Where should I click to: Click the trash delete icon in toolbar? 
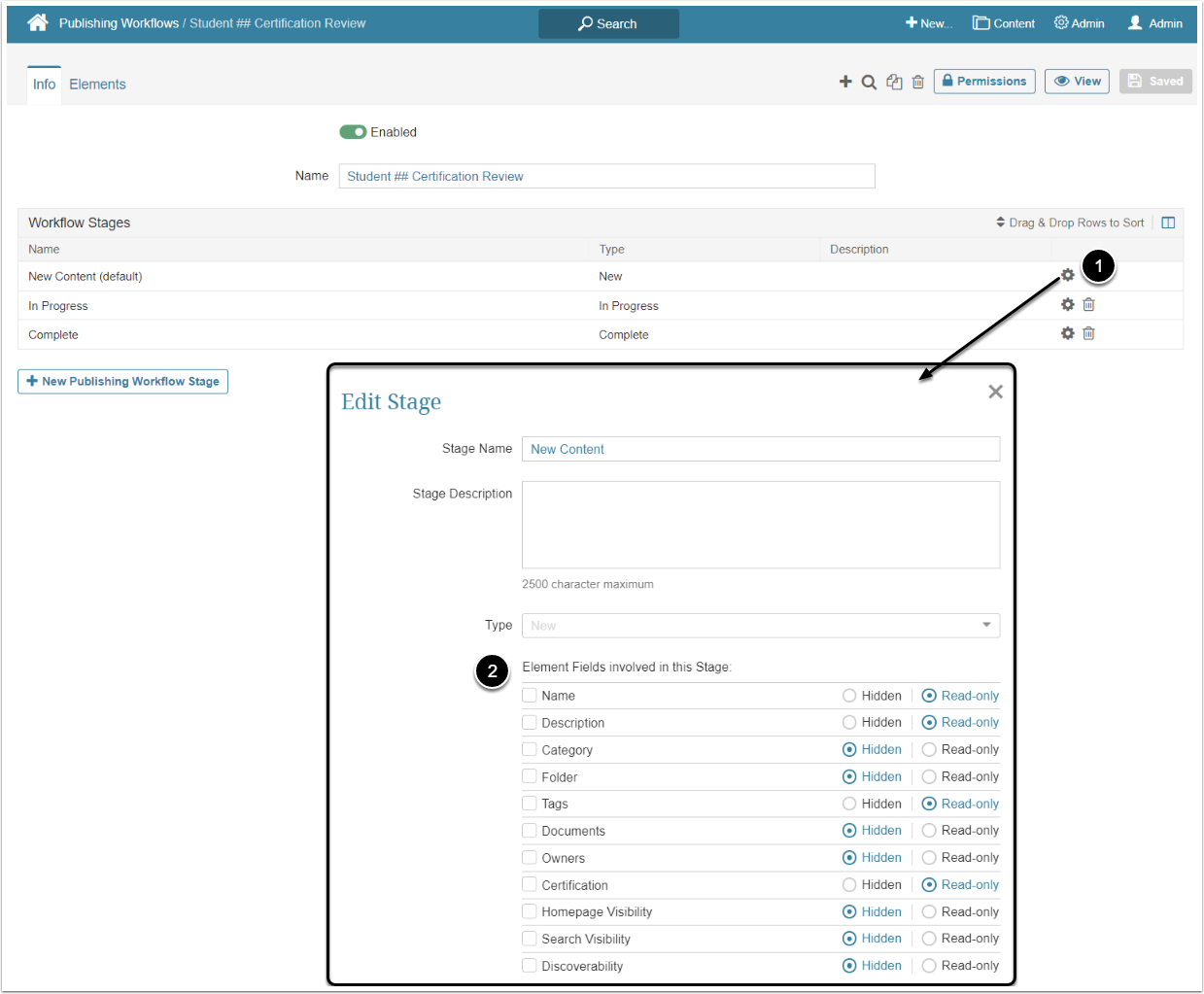917,83
